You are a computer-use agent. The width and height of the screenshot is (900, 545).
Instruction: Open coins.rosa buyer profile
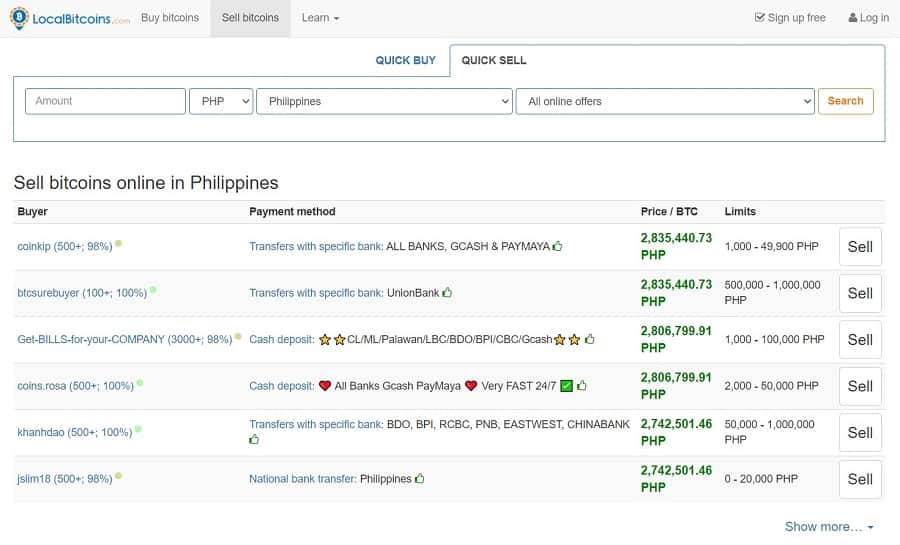click(x=75, y=386)
